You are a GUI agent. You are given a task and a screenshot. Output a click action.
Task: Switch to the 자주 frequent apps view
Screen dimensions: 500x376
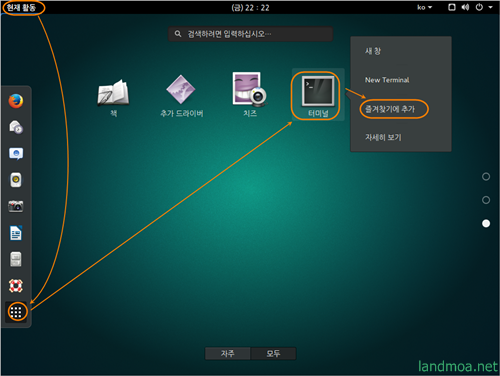point(227,353)
